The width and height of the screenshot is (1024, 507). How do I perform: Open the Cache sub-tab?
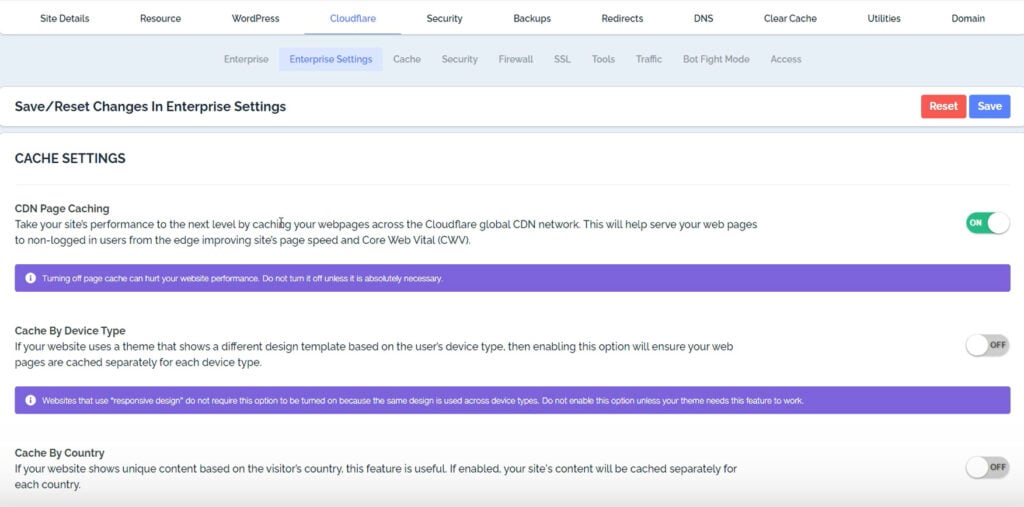pos(407,59)
